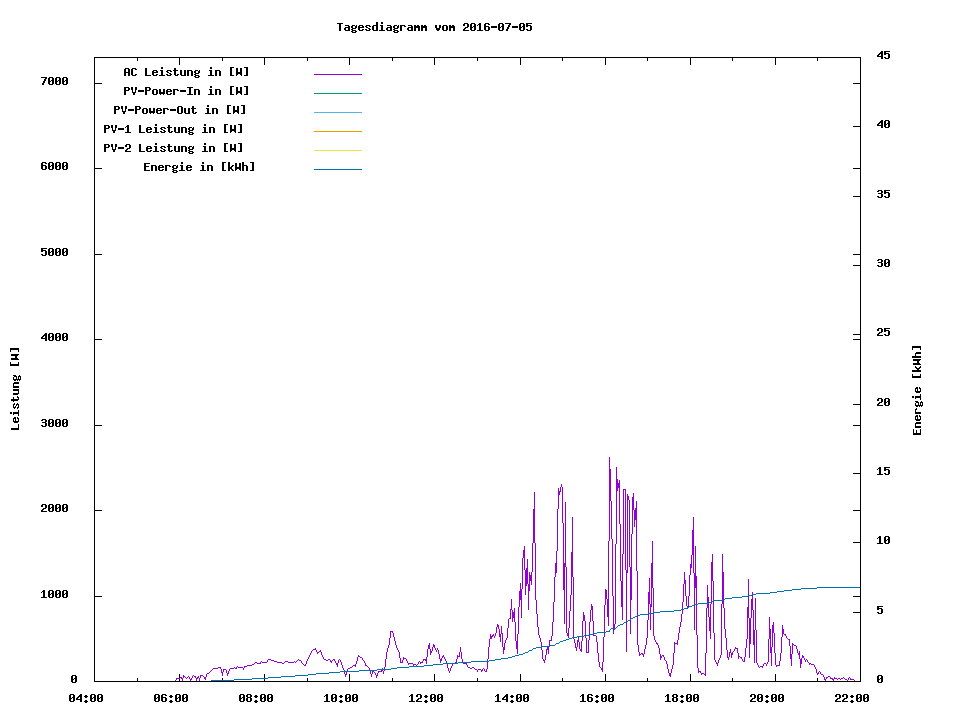Select the "PV-Power-In in [W]" legend entry

[193, 91]
